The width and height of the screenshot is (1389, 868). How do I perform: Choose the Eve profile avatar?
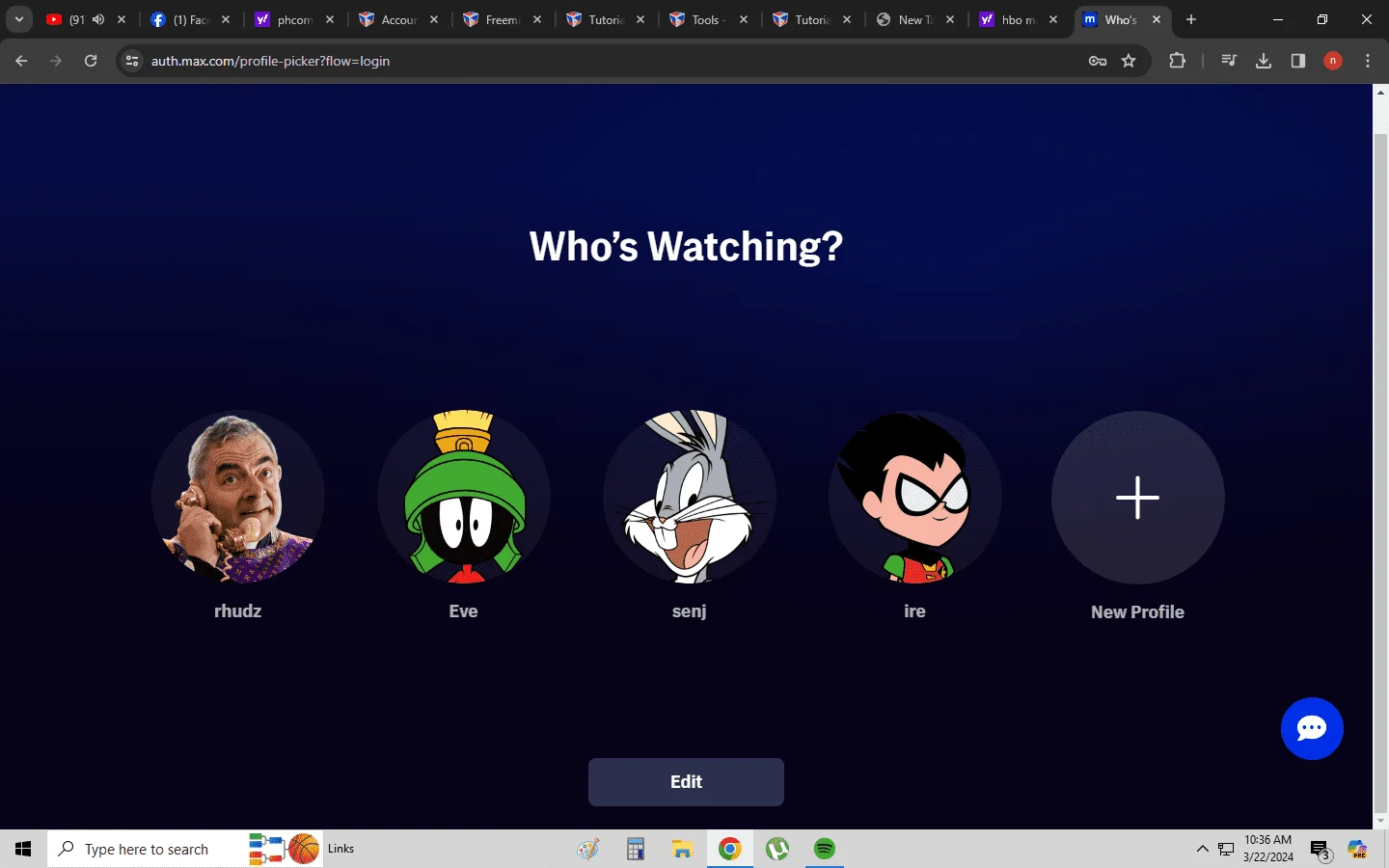pyautogui.click(x=464, y=498)
